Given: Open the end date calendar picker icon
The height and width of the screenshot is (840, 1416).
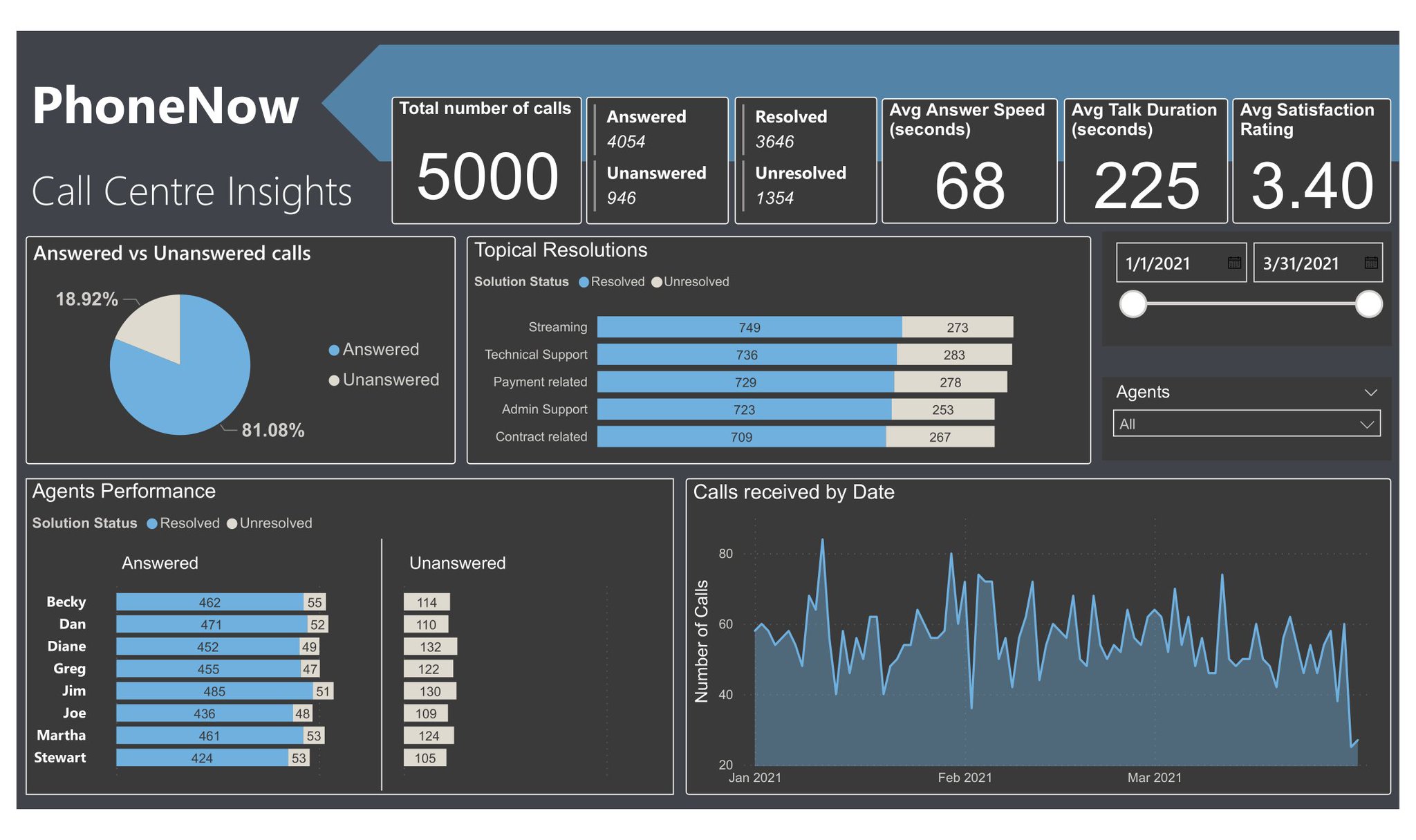Looking at the screenshot, I should pyautogui.click(x=1371, y=263).
